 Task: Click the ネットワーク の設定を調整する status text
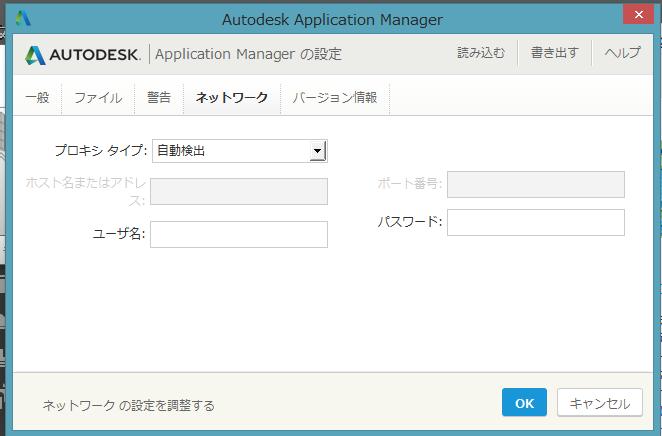point(129,406)
